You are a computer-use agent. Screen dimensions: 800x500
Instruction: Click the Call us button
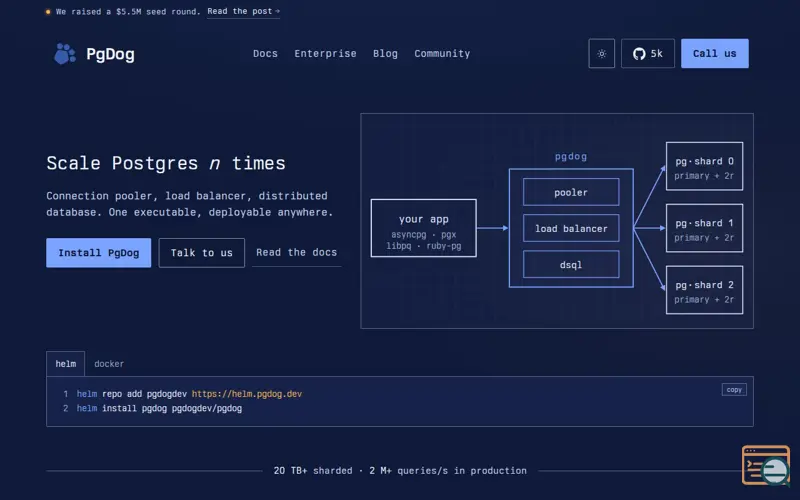tap(714, 54)
